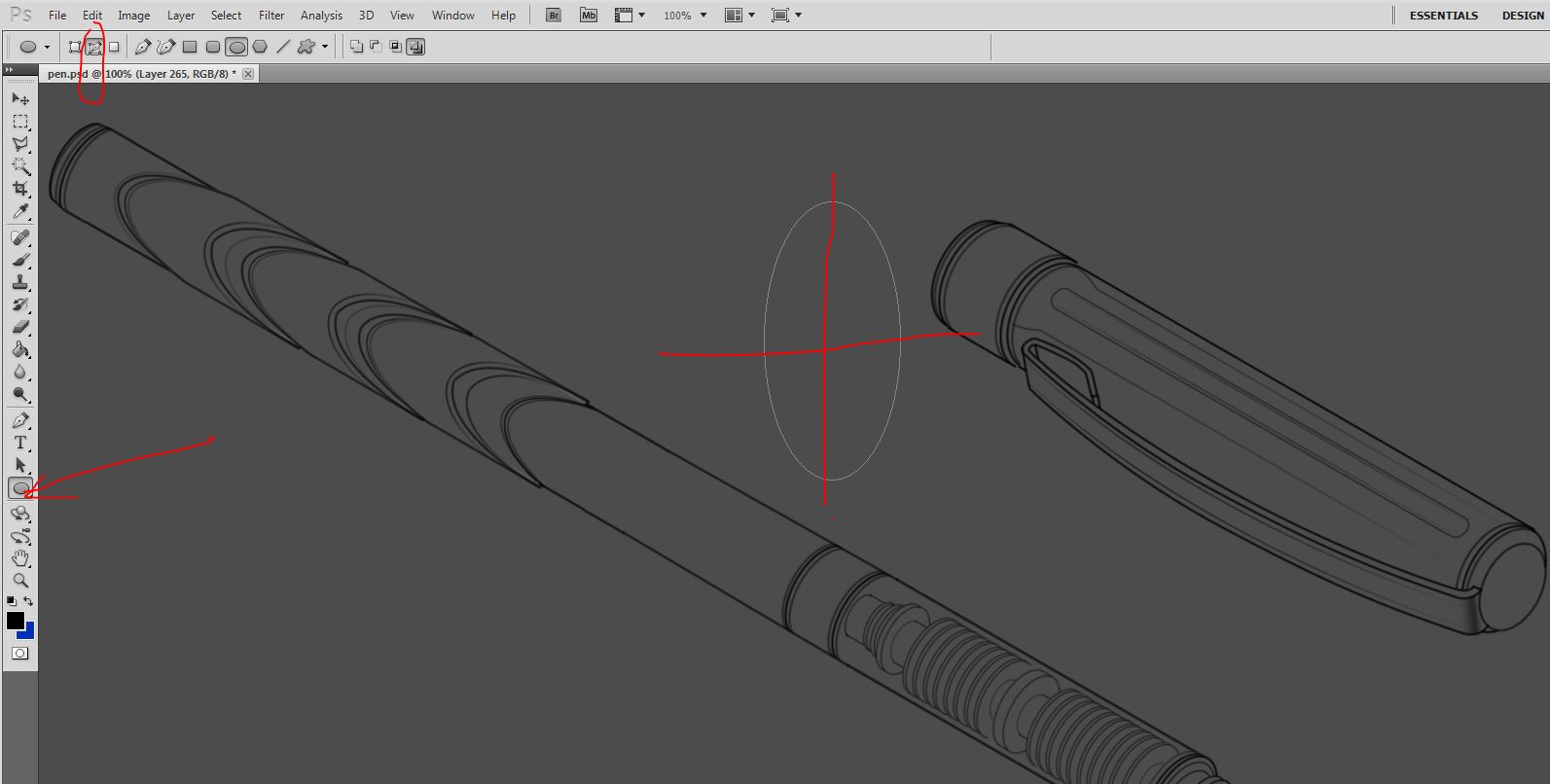Enable Shape Layers mode in options bar

pyautogui.click(x=75, y=47)
